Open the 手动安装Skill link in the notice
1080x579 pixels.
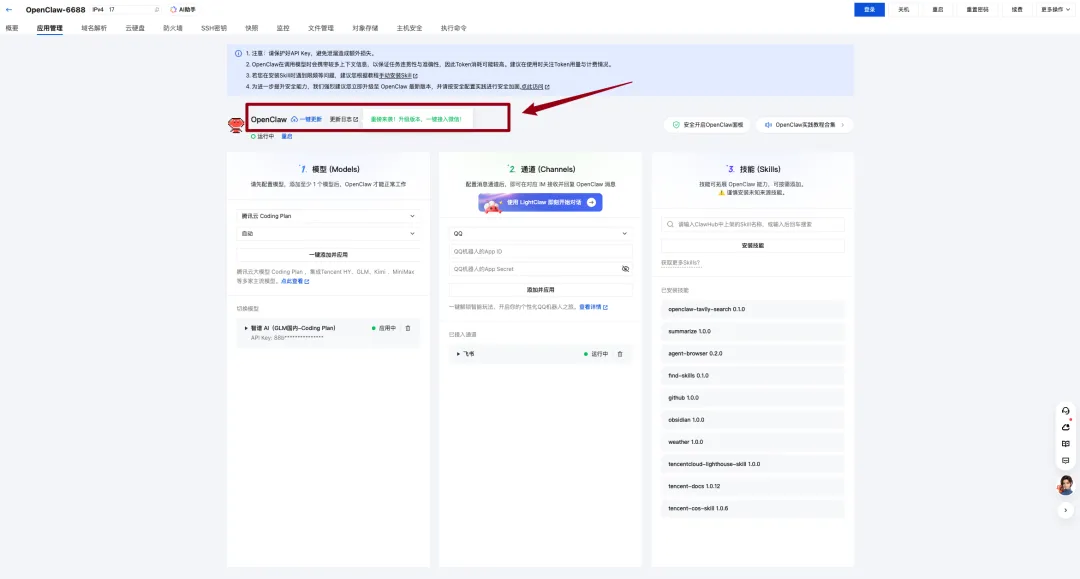397,76
